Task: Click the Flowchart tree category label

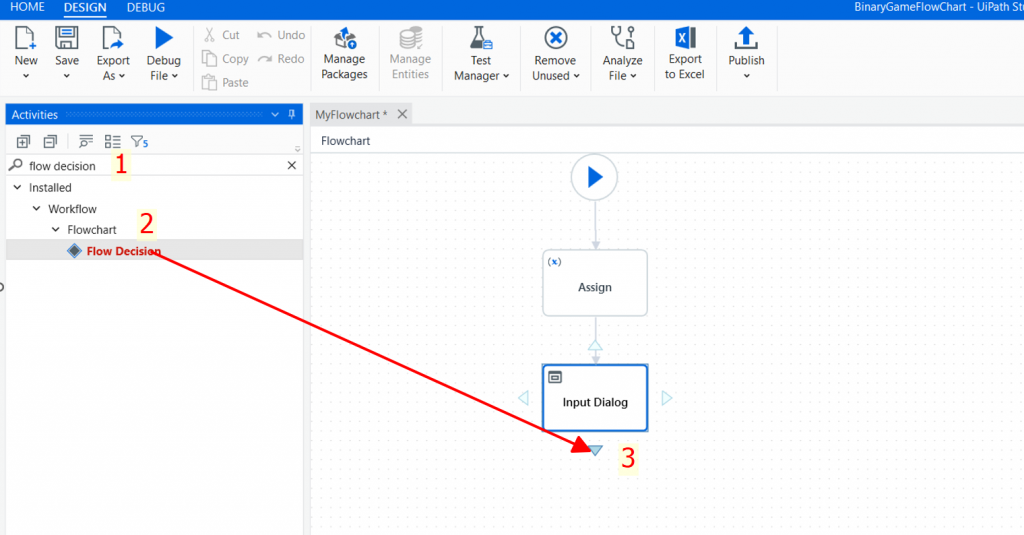Action: click(92, 230)
